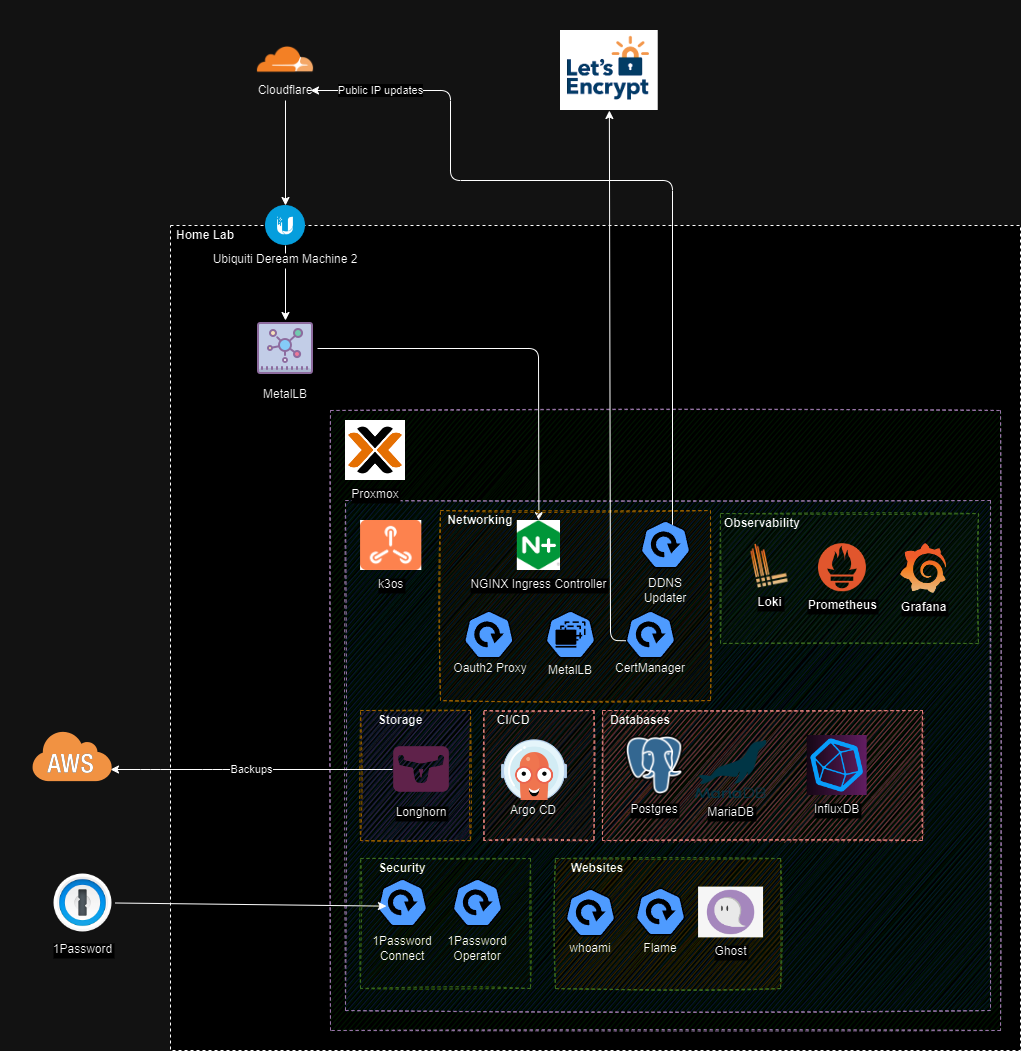The height and width of the screenshot is (1051, 1021).
Task: Select the DDNS Updater icon
Action: (x=664, y=545)
